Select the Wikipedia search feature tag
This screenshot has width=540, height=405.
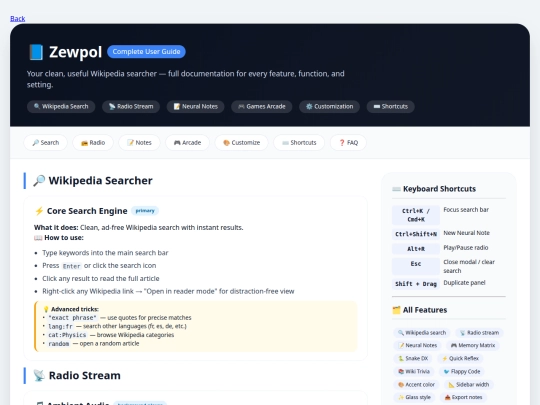click(422, 333)
